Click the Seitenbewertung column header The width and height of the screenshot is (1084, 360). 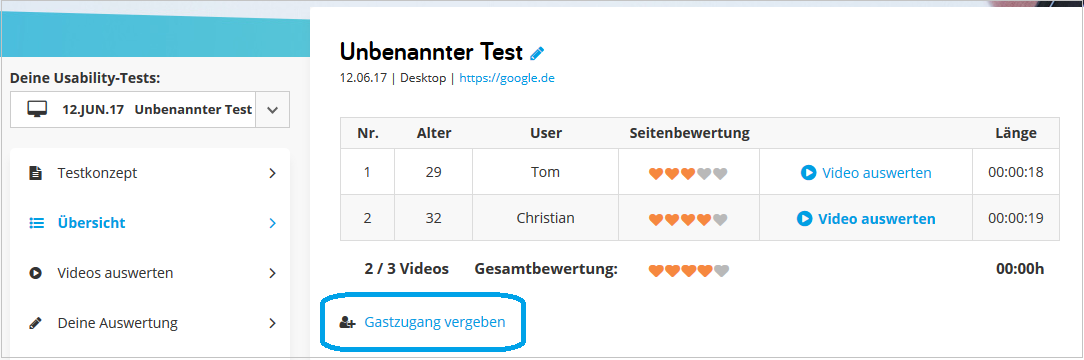(x=689, y=133)
